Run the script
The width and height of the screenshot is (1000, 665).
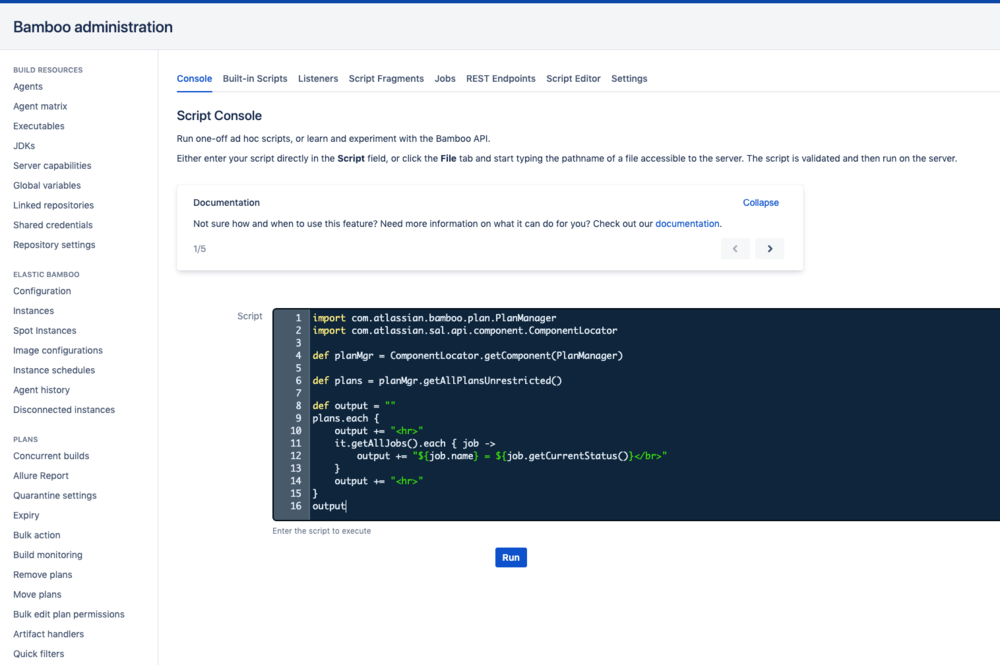pos(511,557)
